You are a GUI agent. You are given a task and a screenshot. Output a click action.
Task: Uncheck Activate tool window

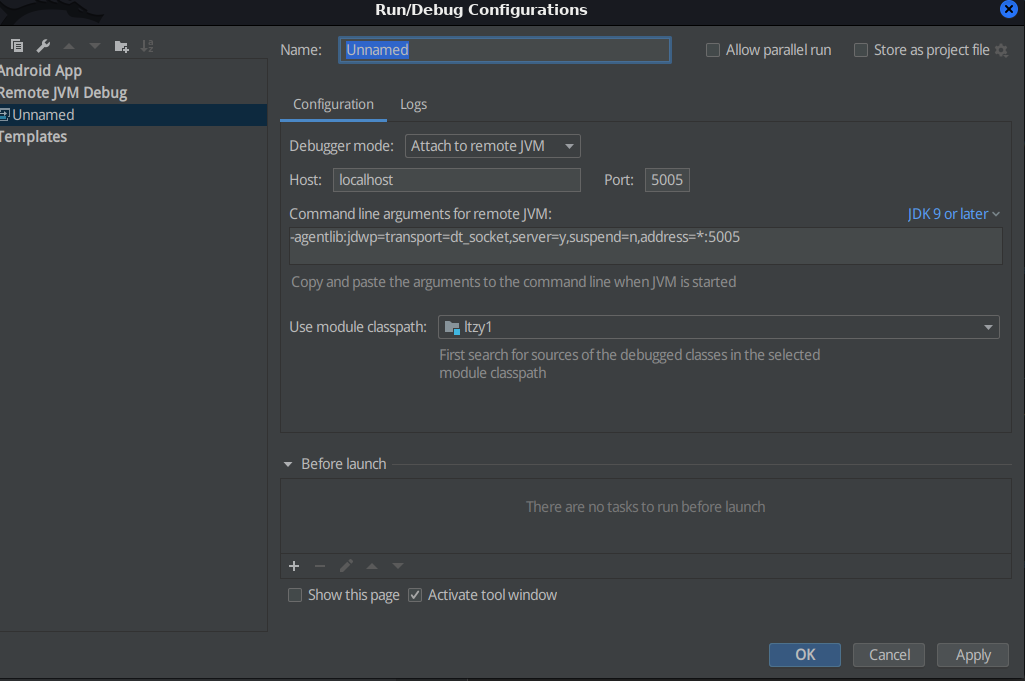(x=415, y=595)
